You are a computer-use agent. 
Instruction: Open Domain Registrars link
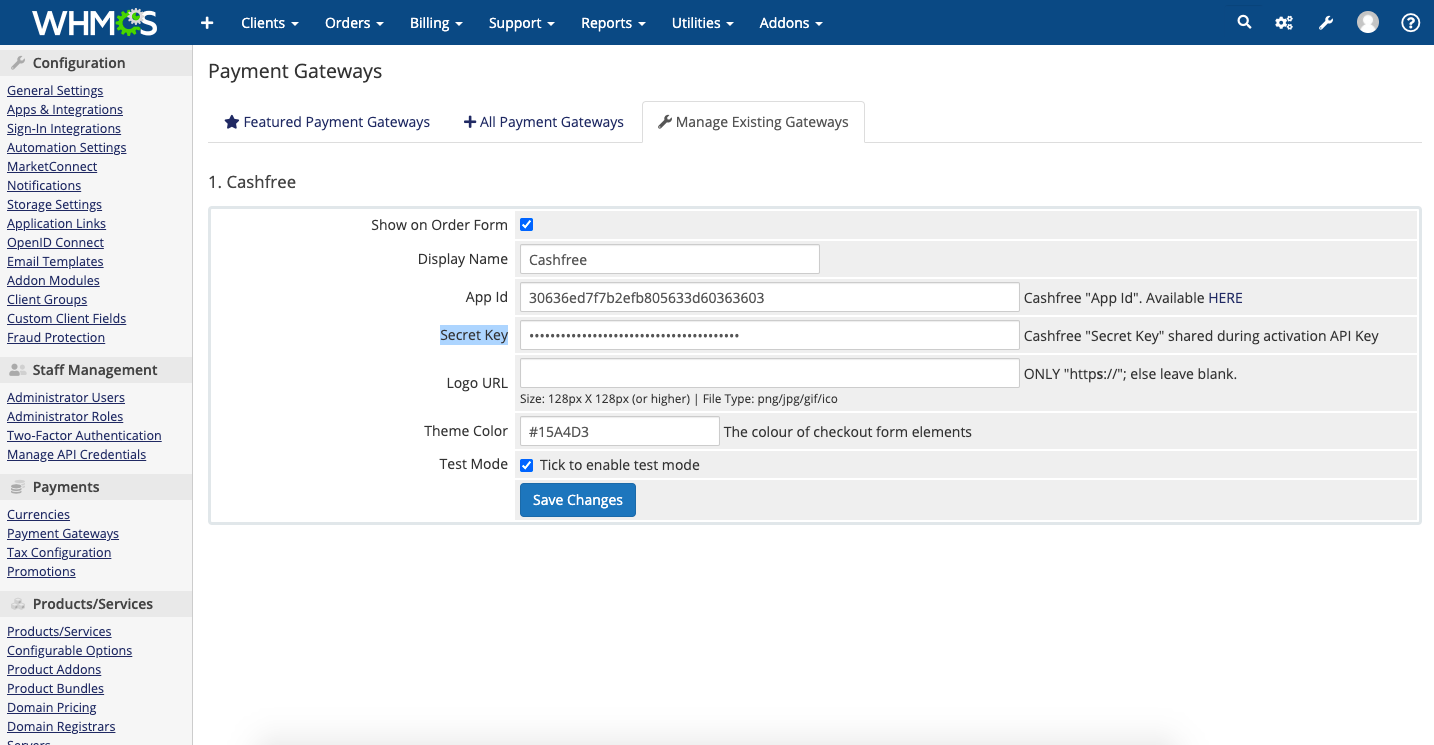click(61, 727)
